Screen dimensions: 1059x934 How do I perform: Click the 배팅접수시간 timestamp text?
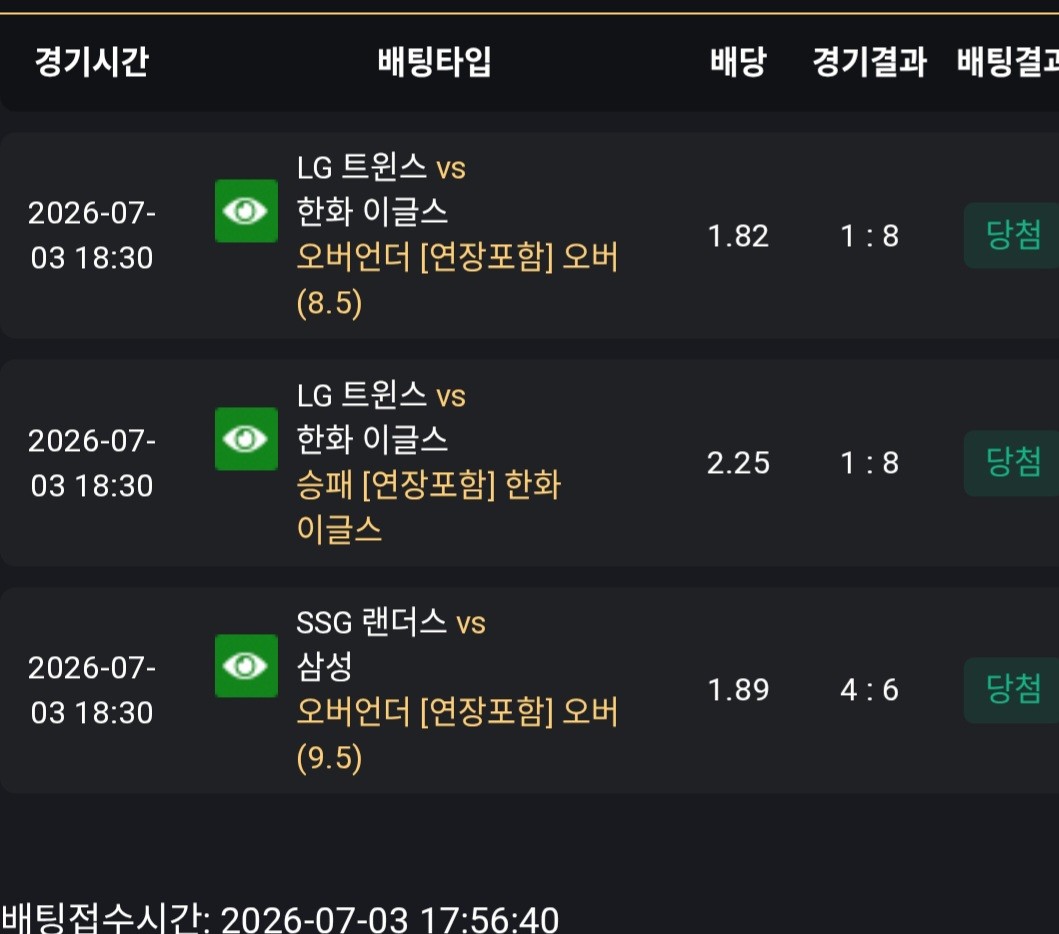pyautogui.click(x=280, y=918)
